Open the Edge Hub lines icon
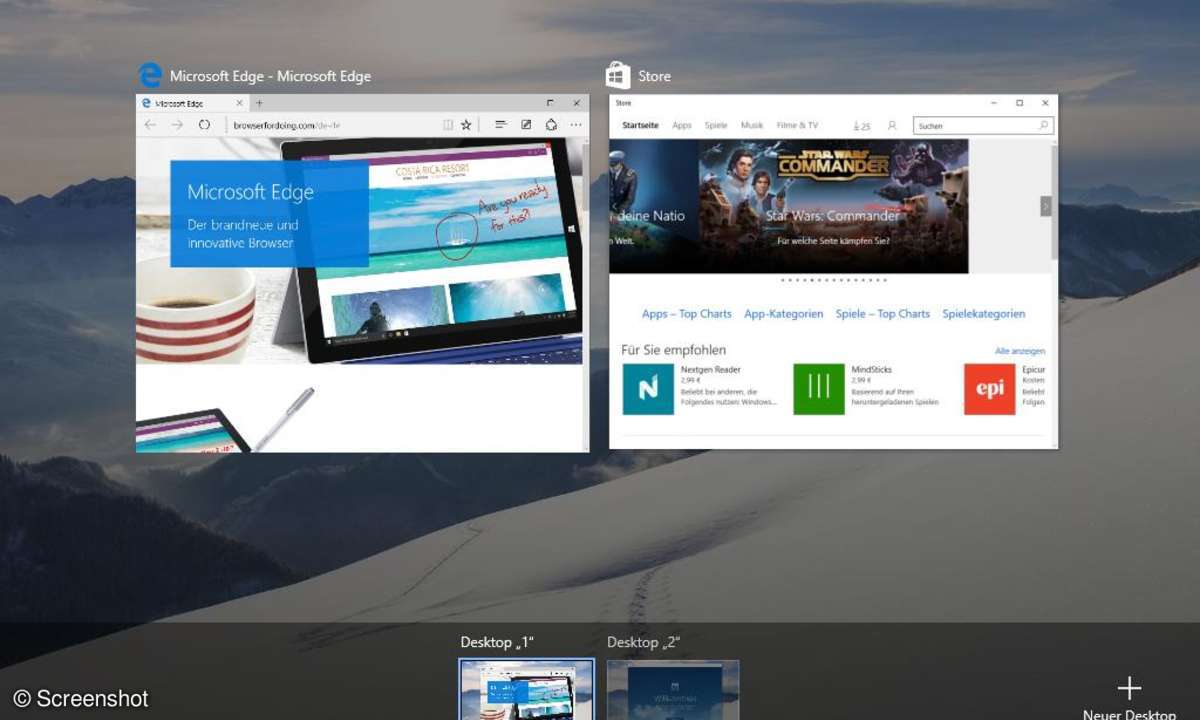 click(x=501, y=125)
